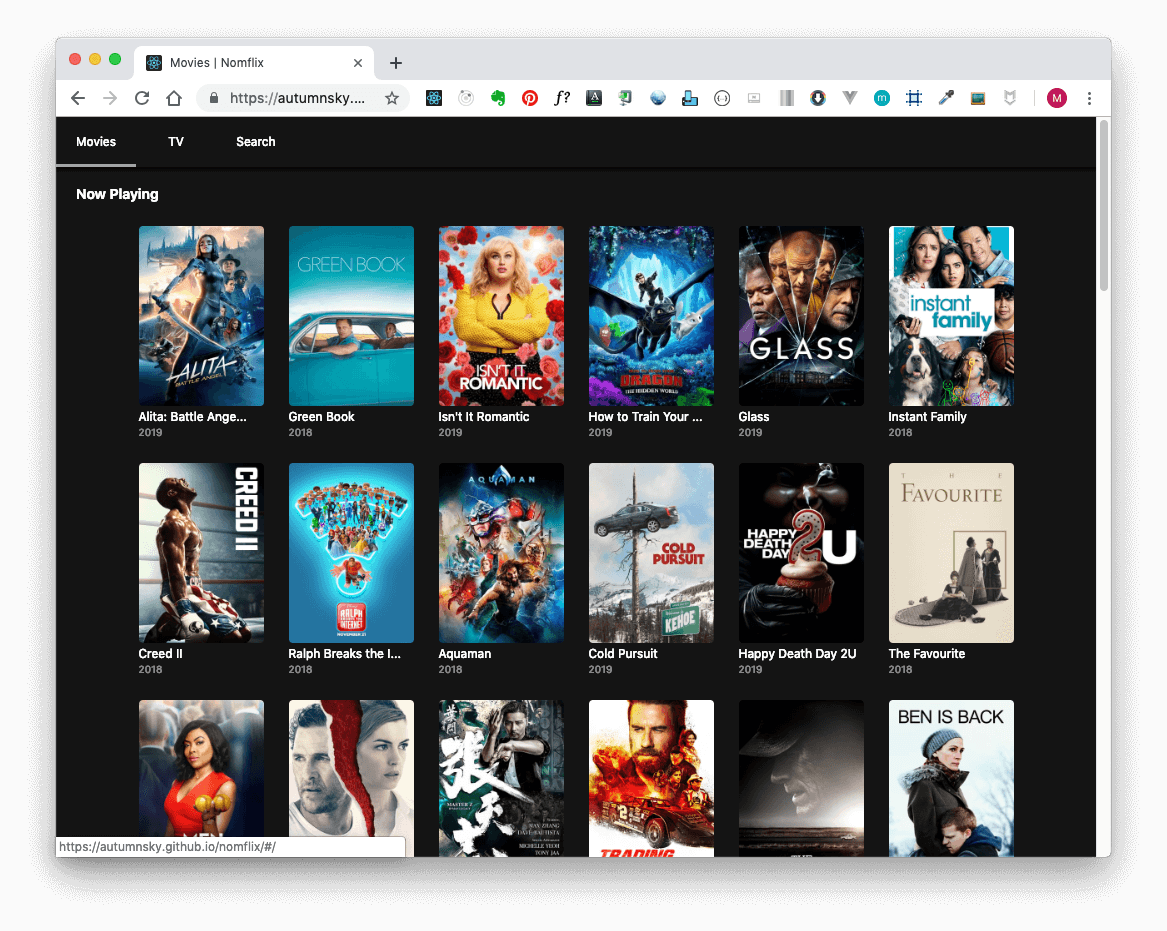Reload the current page

click(142, 98)
